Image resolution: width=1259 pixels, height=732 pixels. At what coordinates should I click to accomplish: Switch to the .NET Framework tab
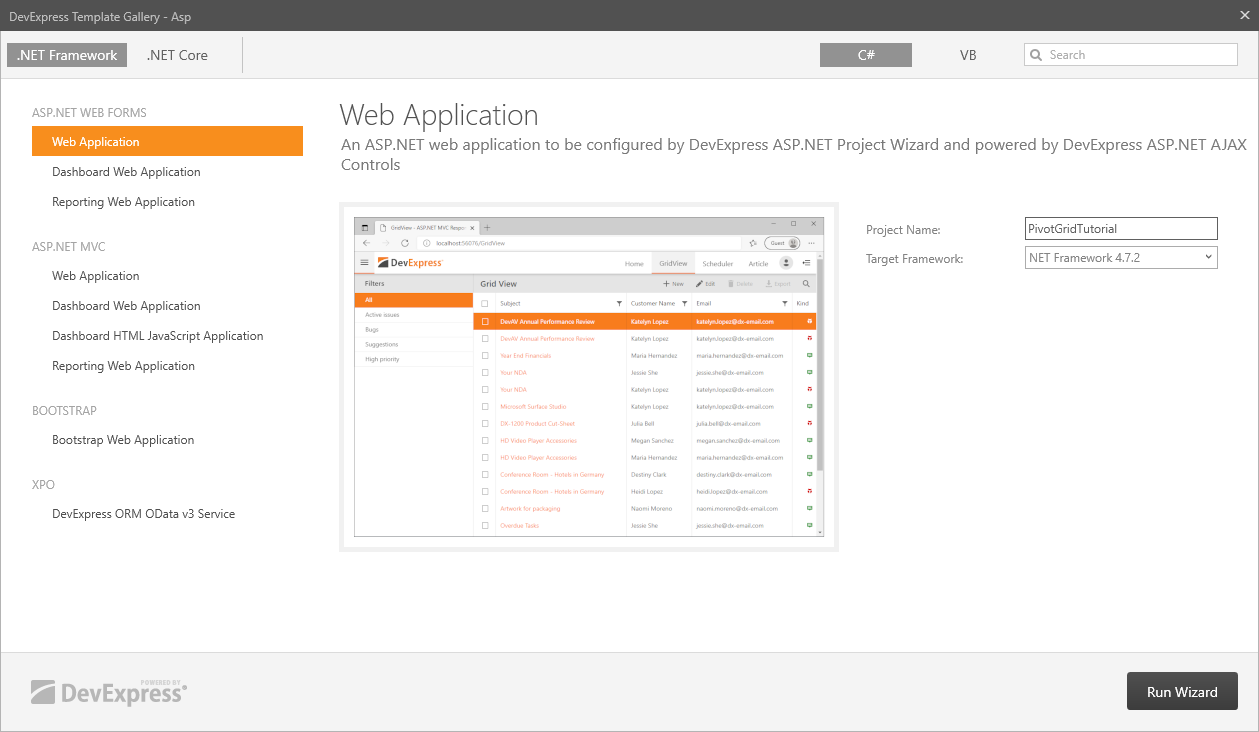[x=67, y=55]
